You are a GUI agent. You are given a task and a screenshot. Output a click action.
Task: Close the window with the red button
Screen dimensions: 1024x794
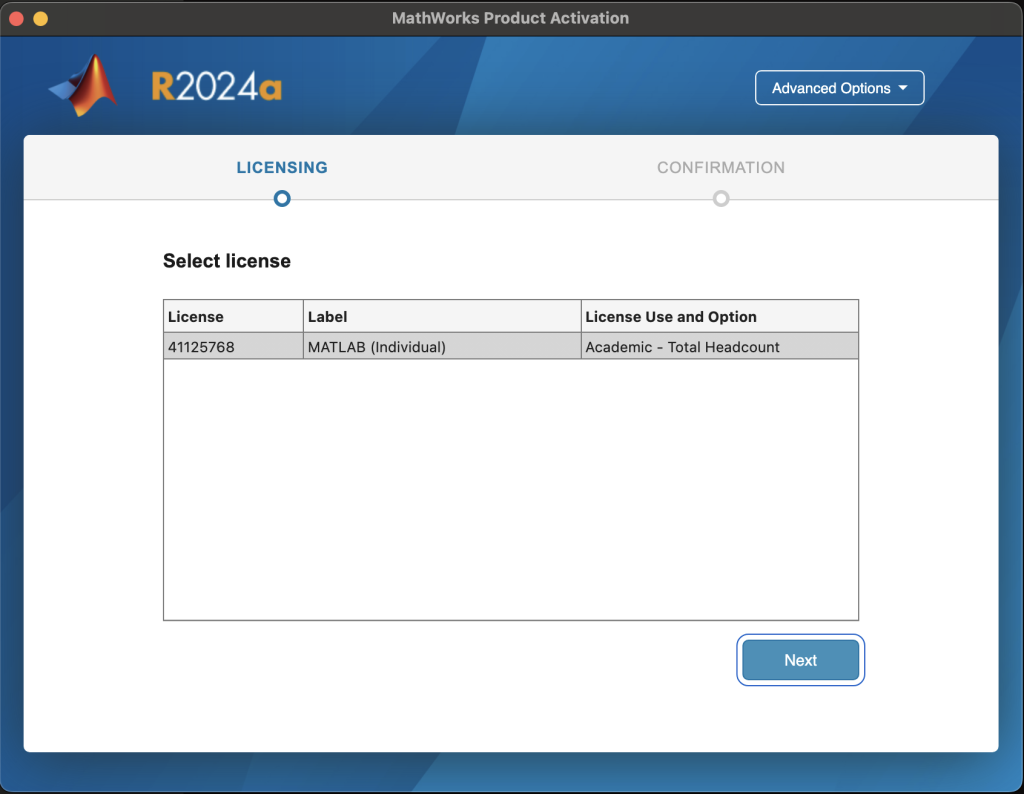pos(17,18)
